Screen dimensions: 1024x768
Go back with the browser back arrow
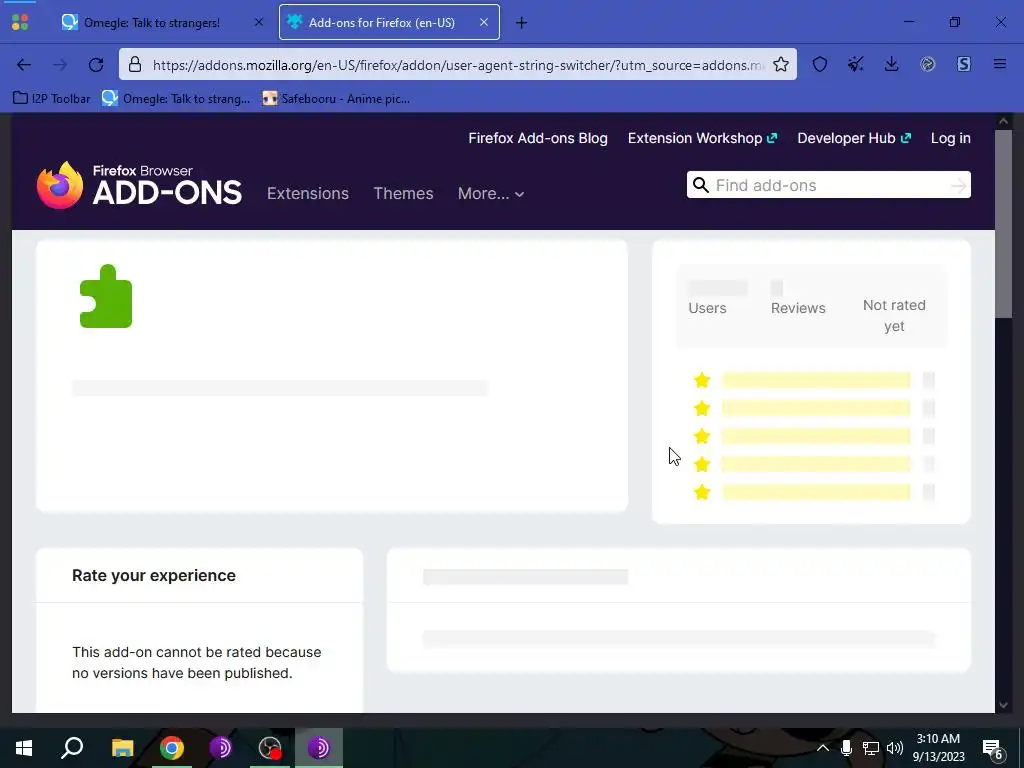tap(24, 65)
